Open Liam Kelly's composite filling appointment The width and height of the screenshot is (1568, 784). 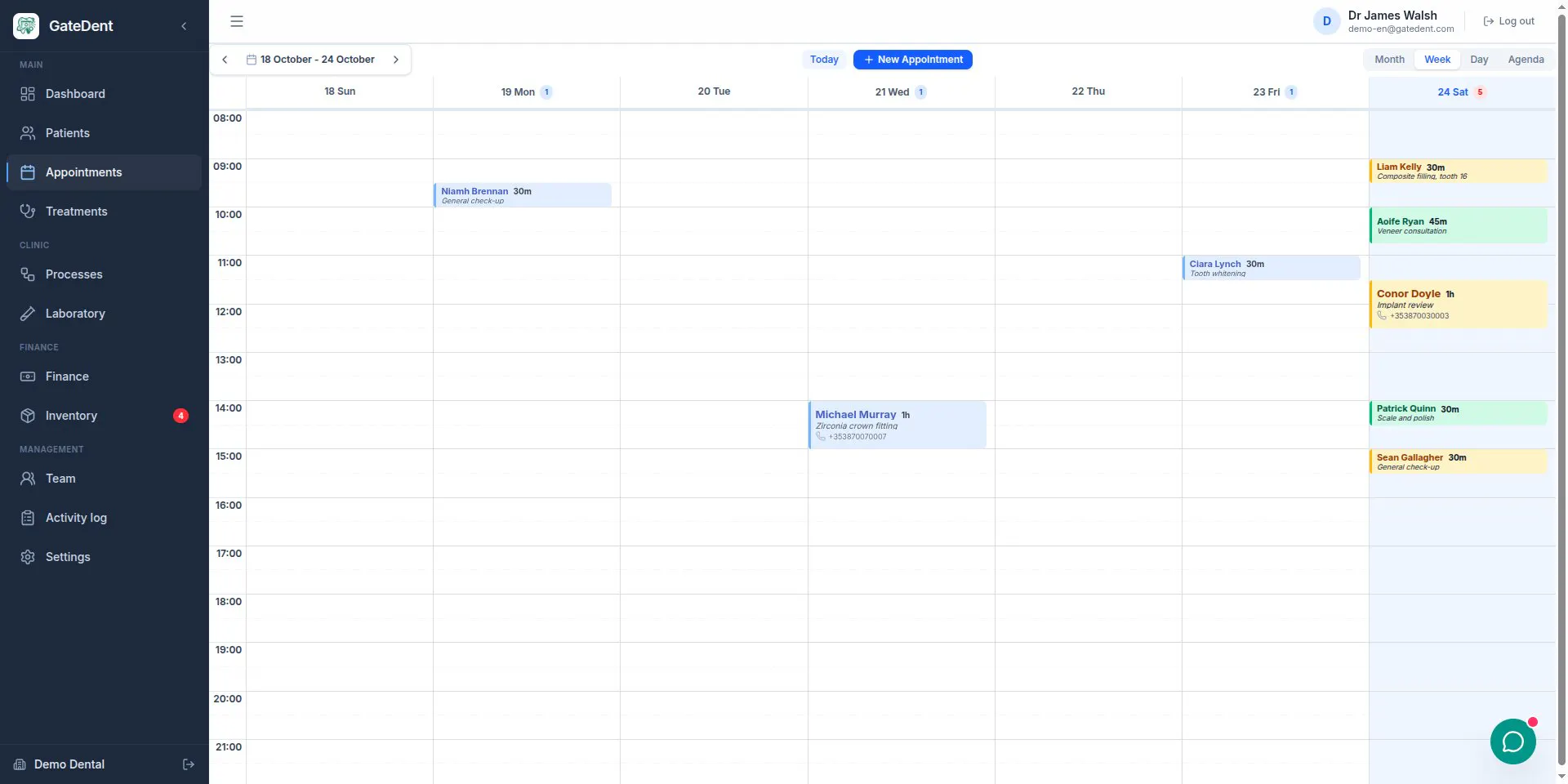click(1459, 171)
